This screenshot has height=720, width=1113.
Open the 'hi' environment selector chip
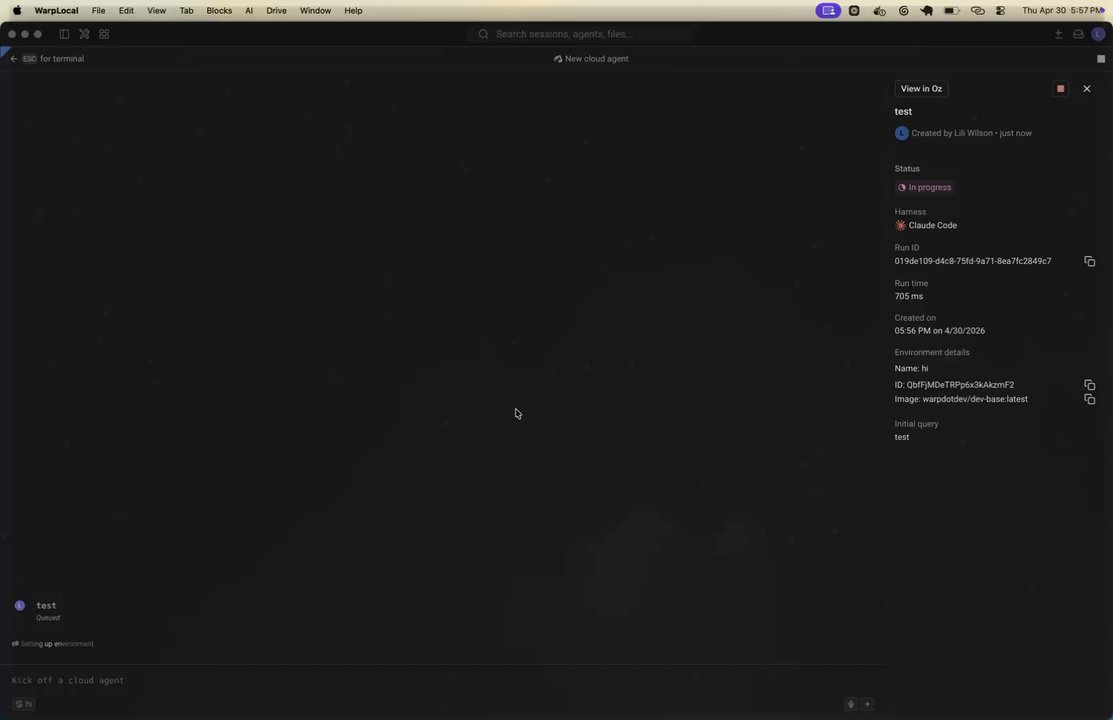pyautogui.click(x=23, y=704)
